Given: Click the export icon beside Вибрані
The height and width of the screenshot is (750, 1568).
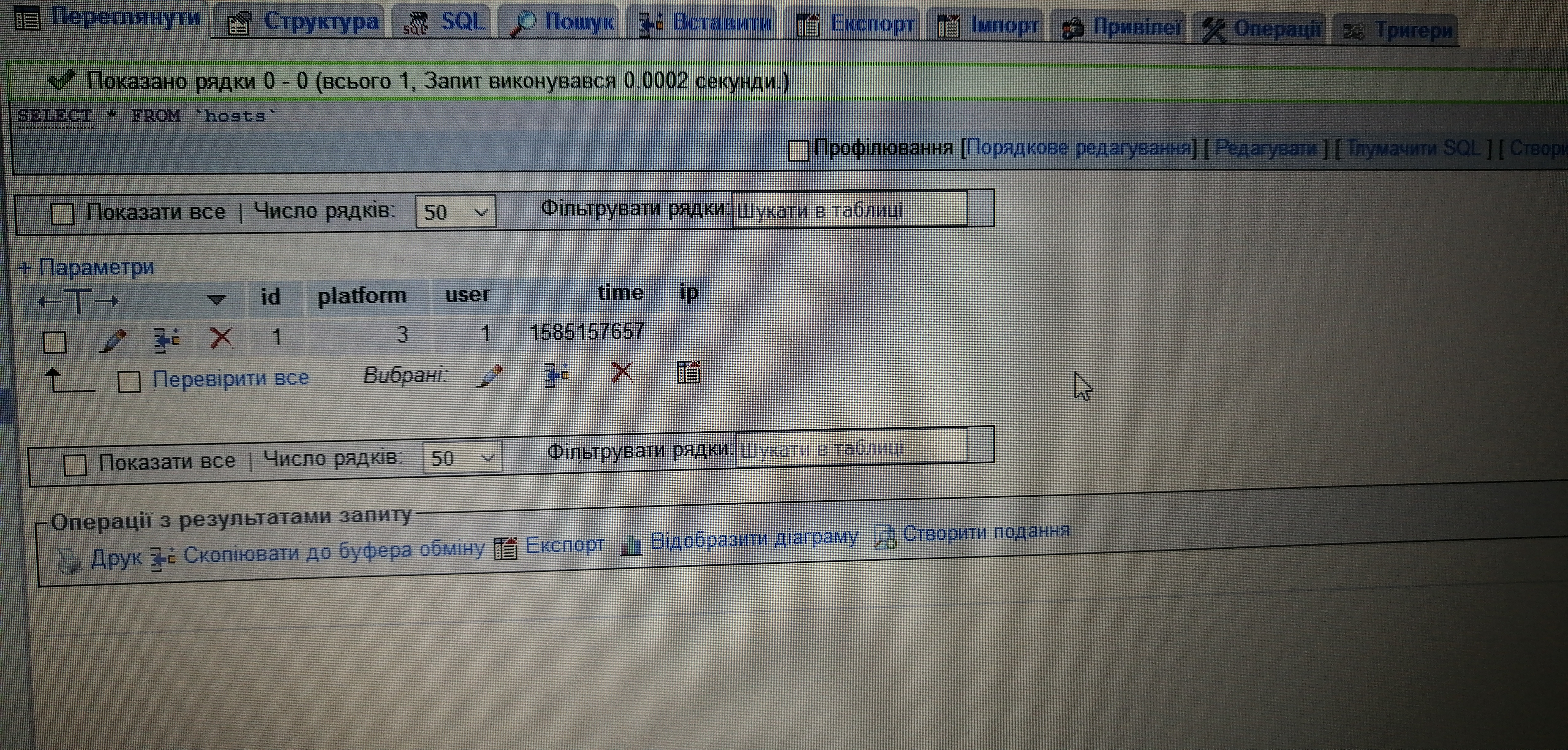Looking at the screenshot, I should pos(688,371).
